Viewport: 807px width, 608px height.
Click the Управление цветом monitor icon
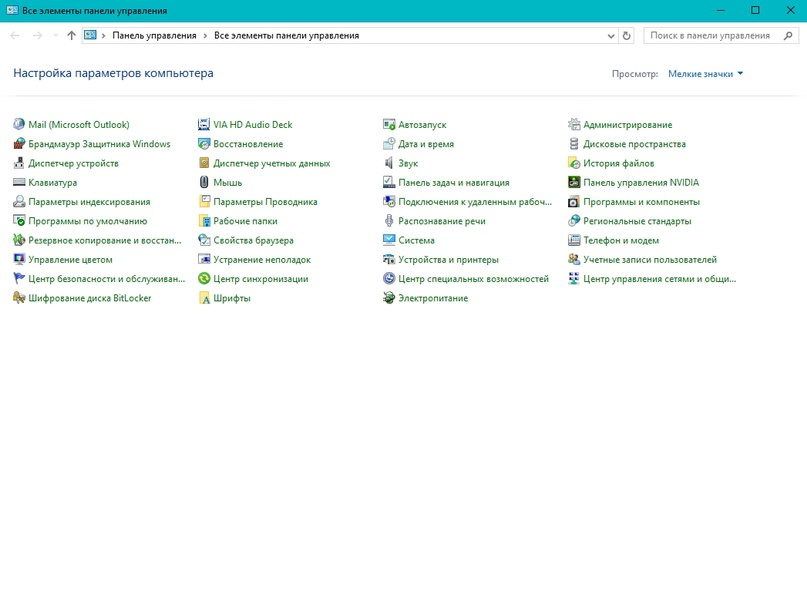pyautogui.click(x=19, y=259)
